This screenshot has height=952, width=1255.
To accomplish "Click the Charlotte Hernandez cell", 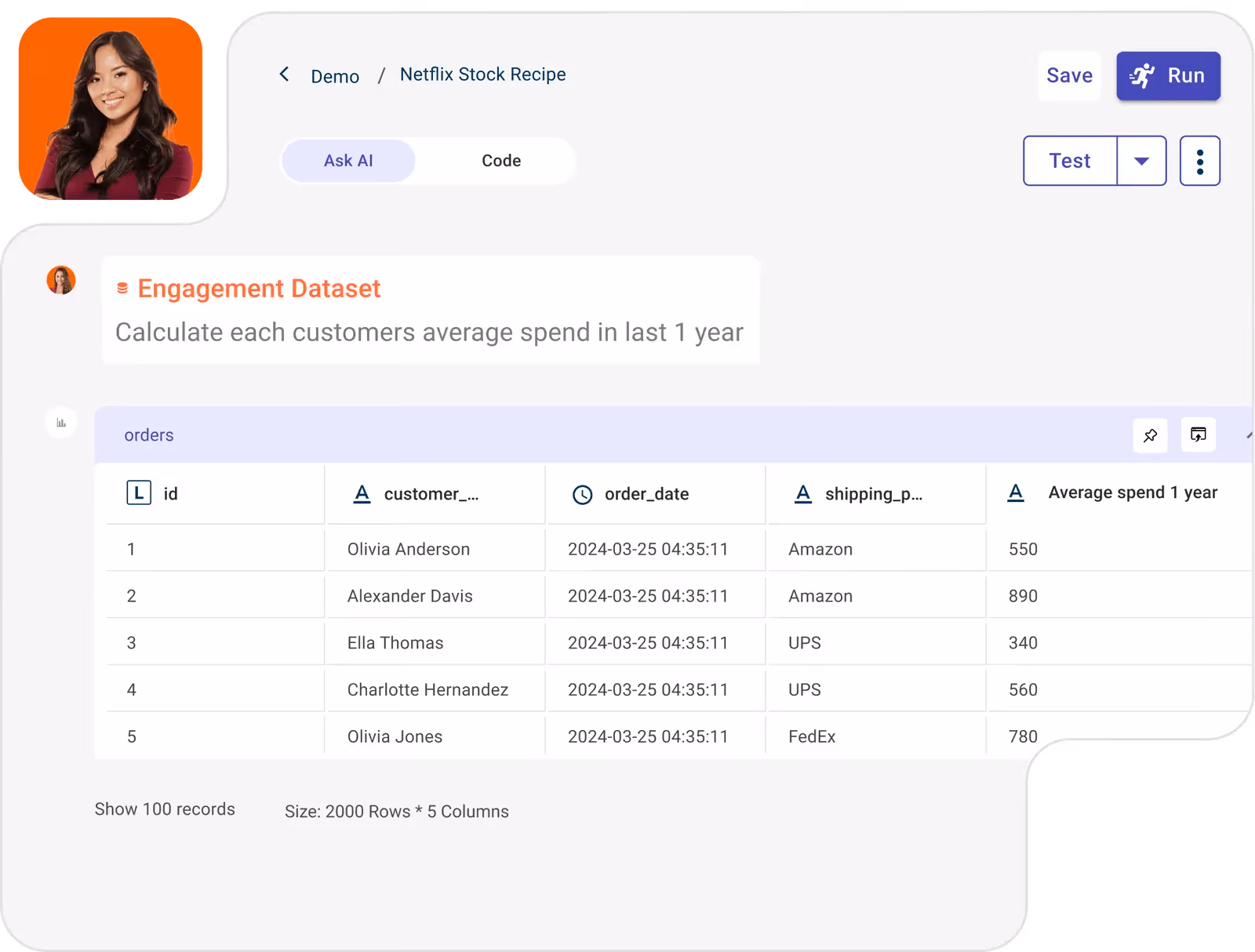I will [427, 690].
